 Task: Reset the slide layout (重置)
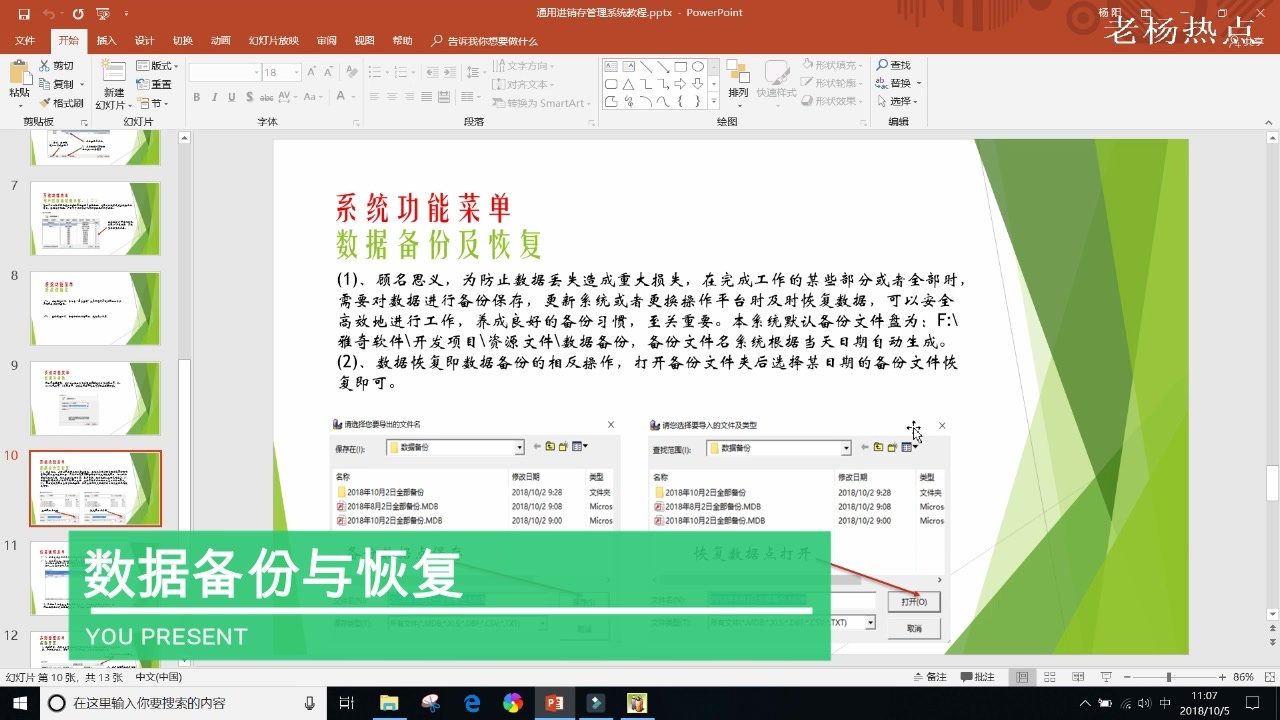[154, 84]
